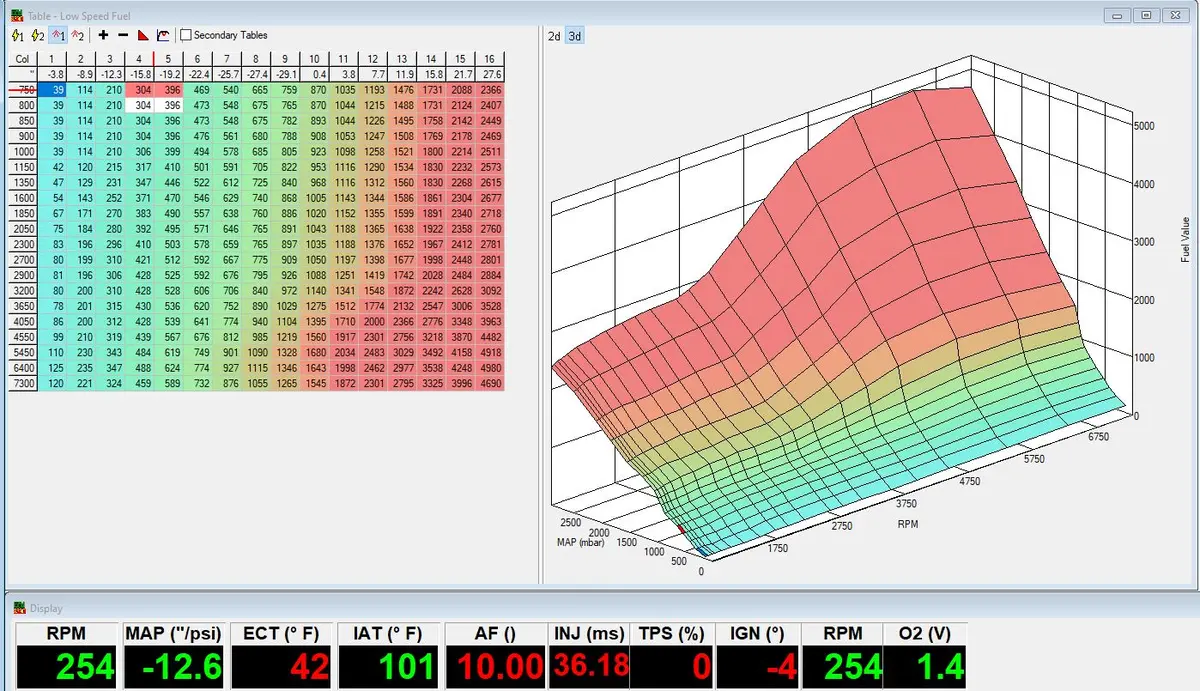Click the Table window title icon
This screenshot has width=1200, height=691.
tap(15, 15)
